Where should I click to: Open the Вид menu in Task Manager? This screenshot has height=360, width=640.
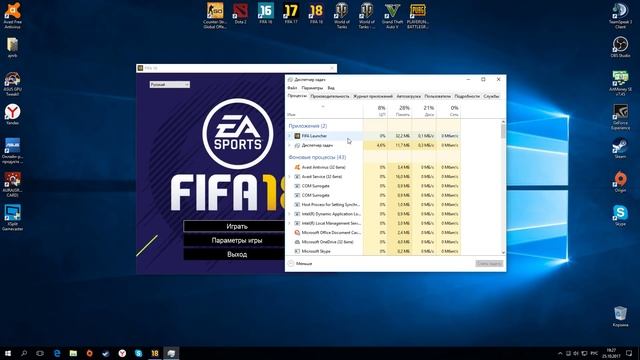tap(331, 88)
